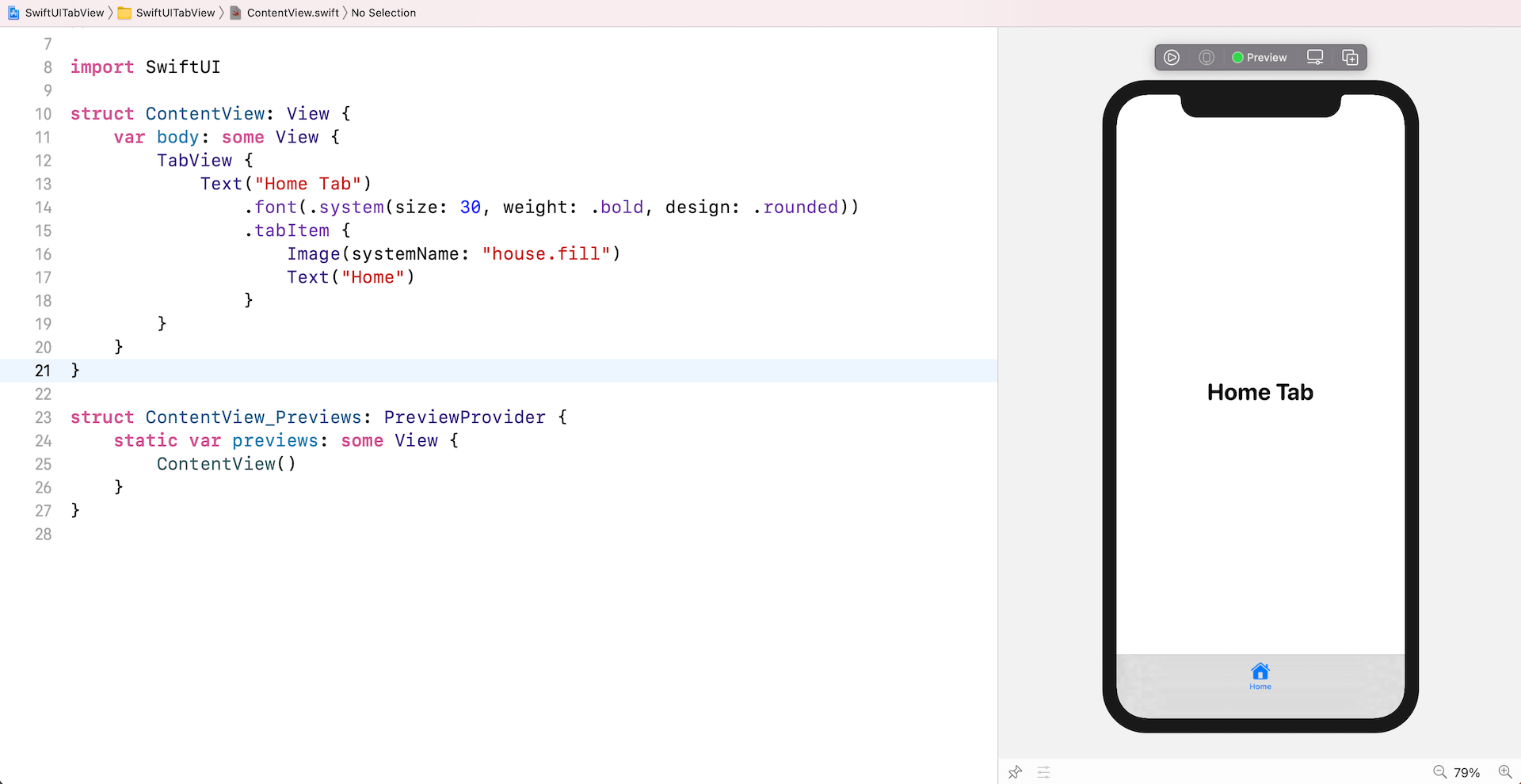
Task: Open the SwiftUITabView project breadcrumb menu
Action: [x=63, y=13]
